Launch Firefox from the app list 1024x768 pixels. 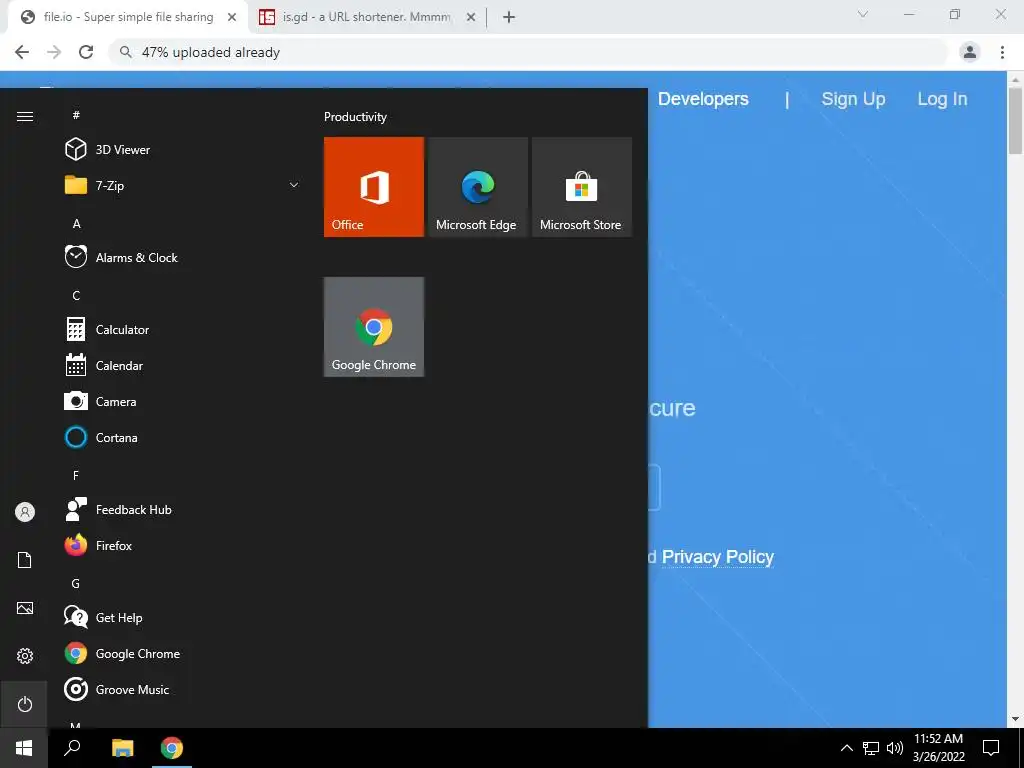tap(182, 545)
